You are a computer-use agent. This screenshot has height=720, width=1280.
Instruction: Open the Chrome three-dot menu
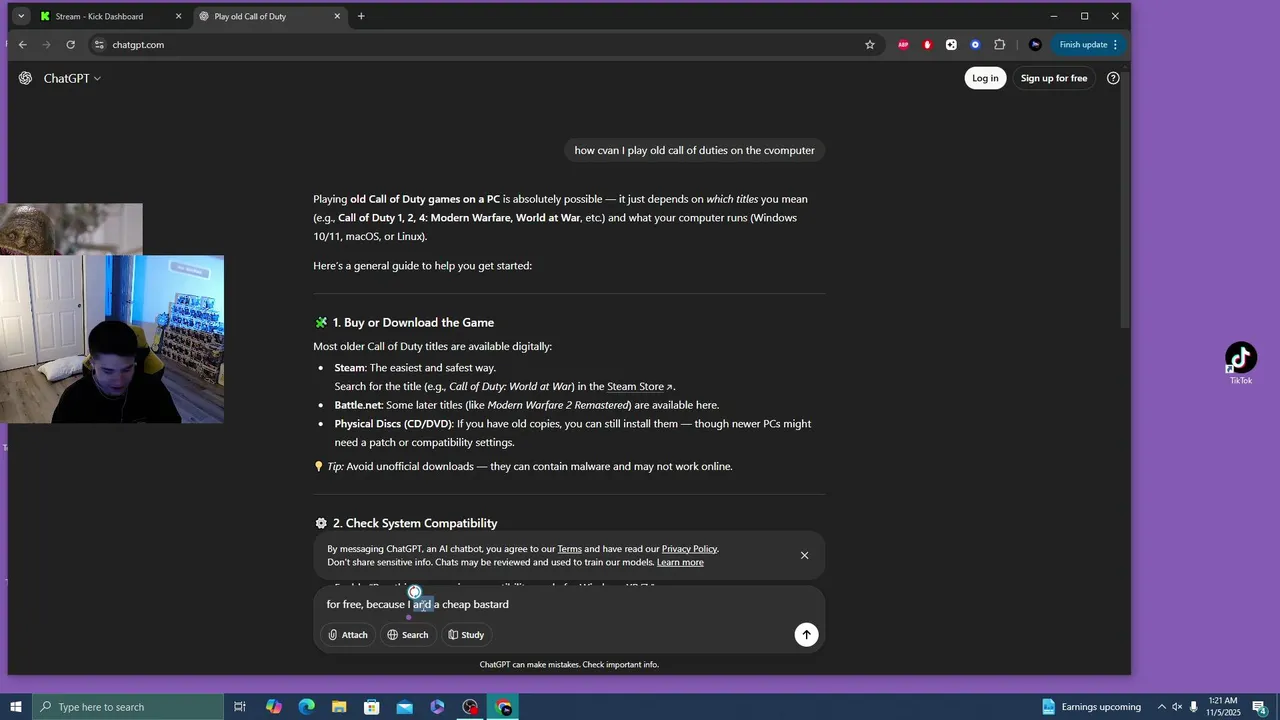click(x=1115, y=44)
